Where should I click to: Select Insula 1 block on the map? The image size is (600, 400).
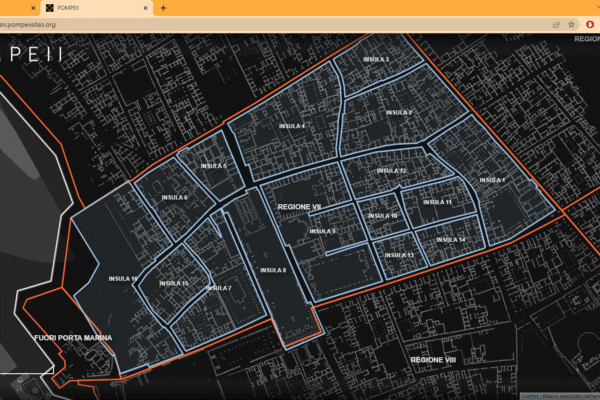tap(492, 180)
